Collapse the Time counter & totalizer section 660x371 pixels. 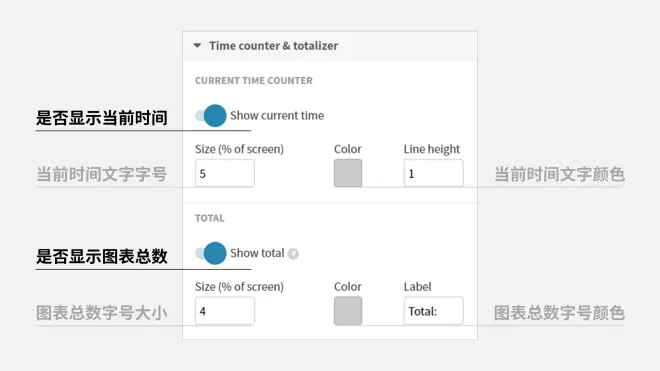point(197,45)
